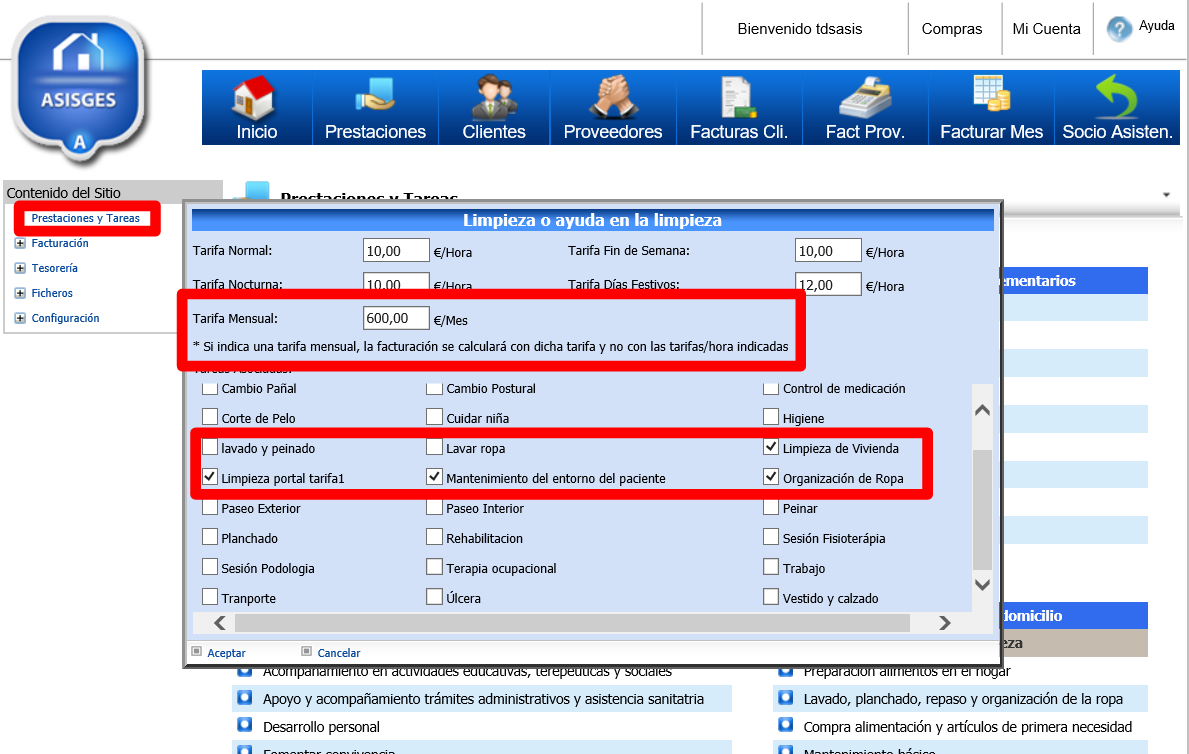The height and width of the screenshot is (754, 1189).
Task: Click the Aceptar link
Action: pyautogui.click(x=226, y=653)
